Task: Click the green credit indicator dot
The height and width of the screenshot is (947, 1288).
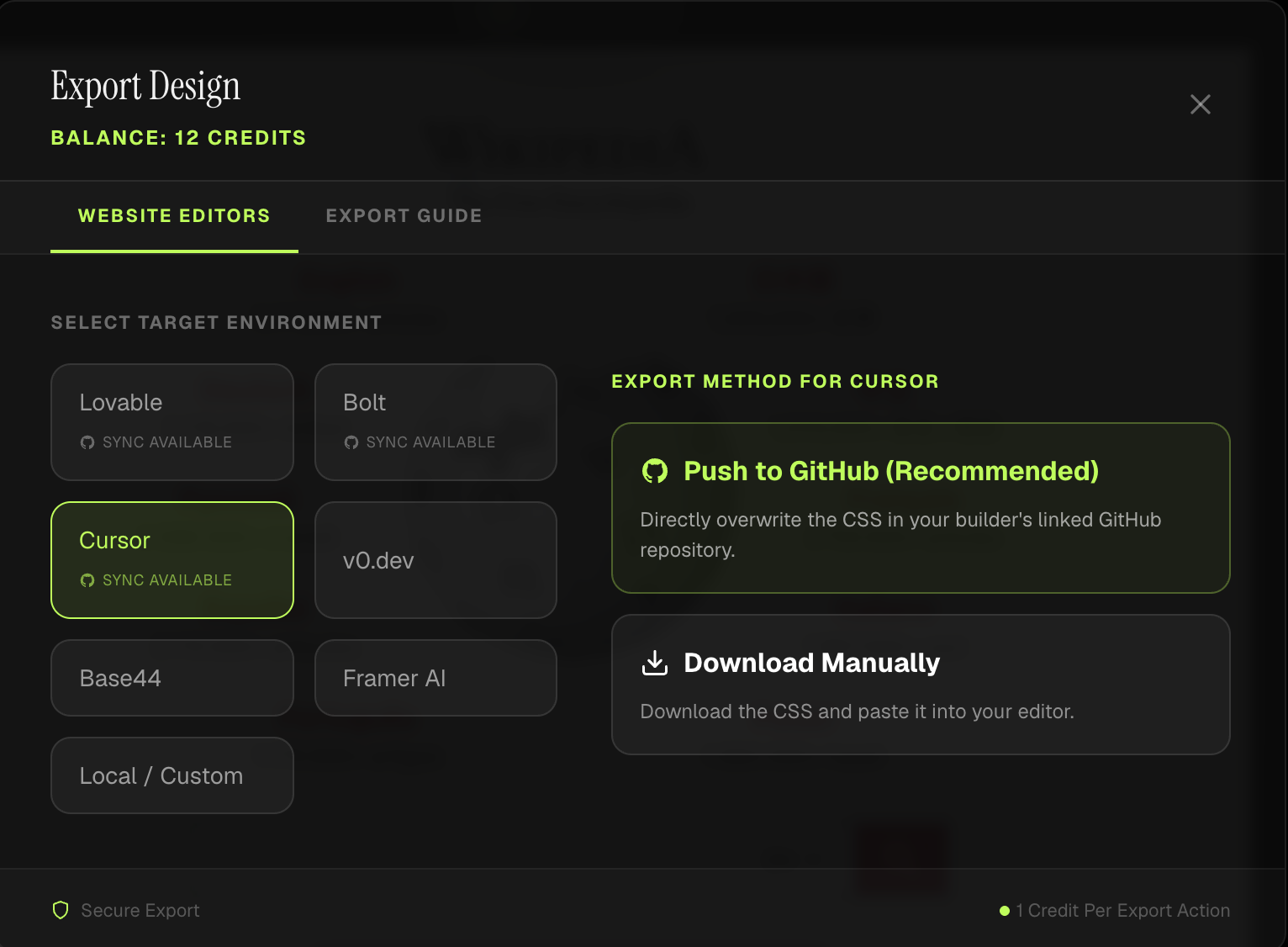Action: pos(1004,911)
